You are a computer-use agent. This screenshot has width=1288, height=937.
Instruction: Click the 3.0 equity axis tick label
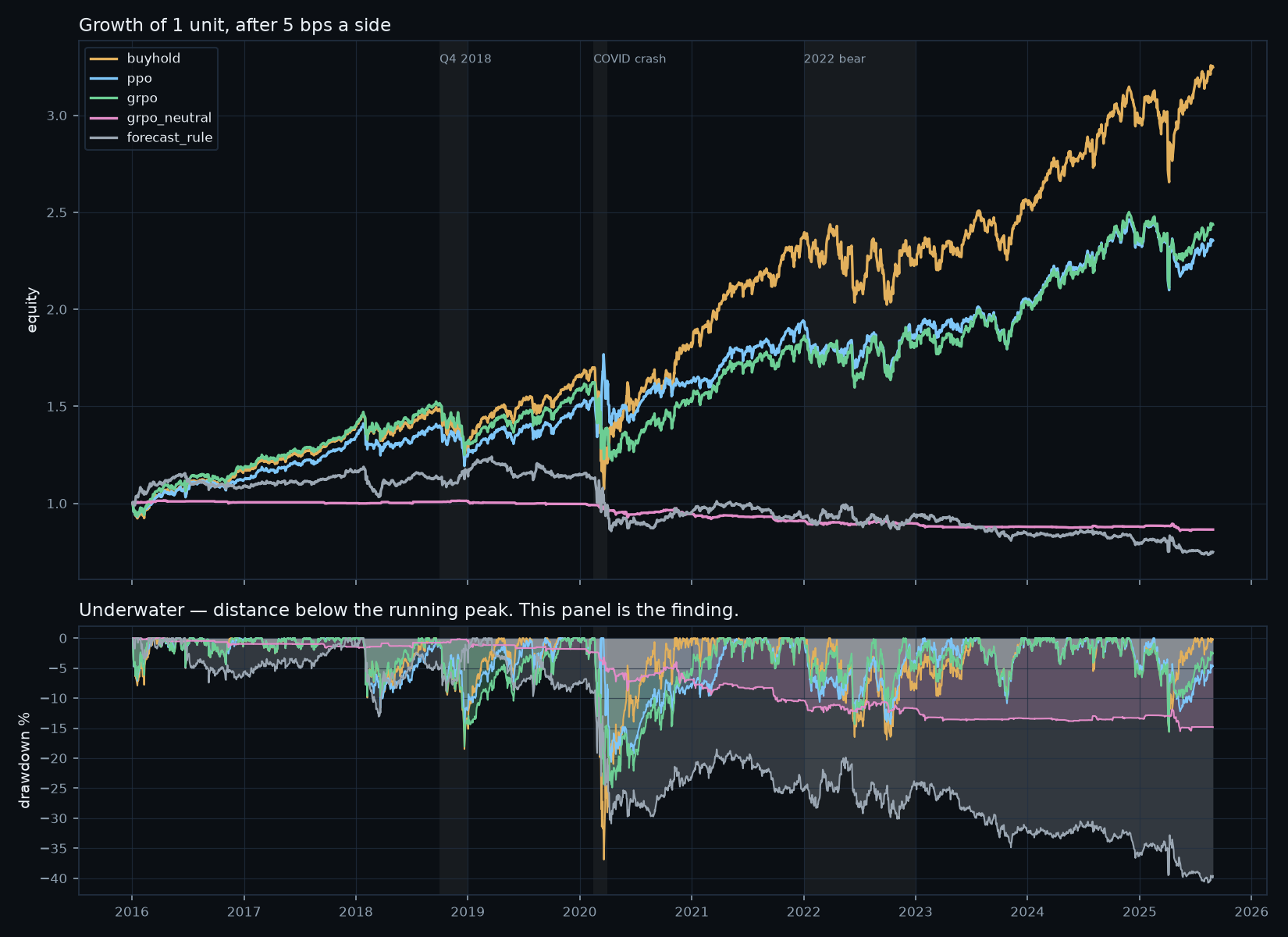(x=57, y=116)
